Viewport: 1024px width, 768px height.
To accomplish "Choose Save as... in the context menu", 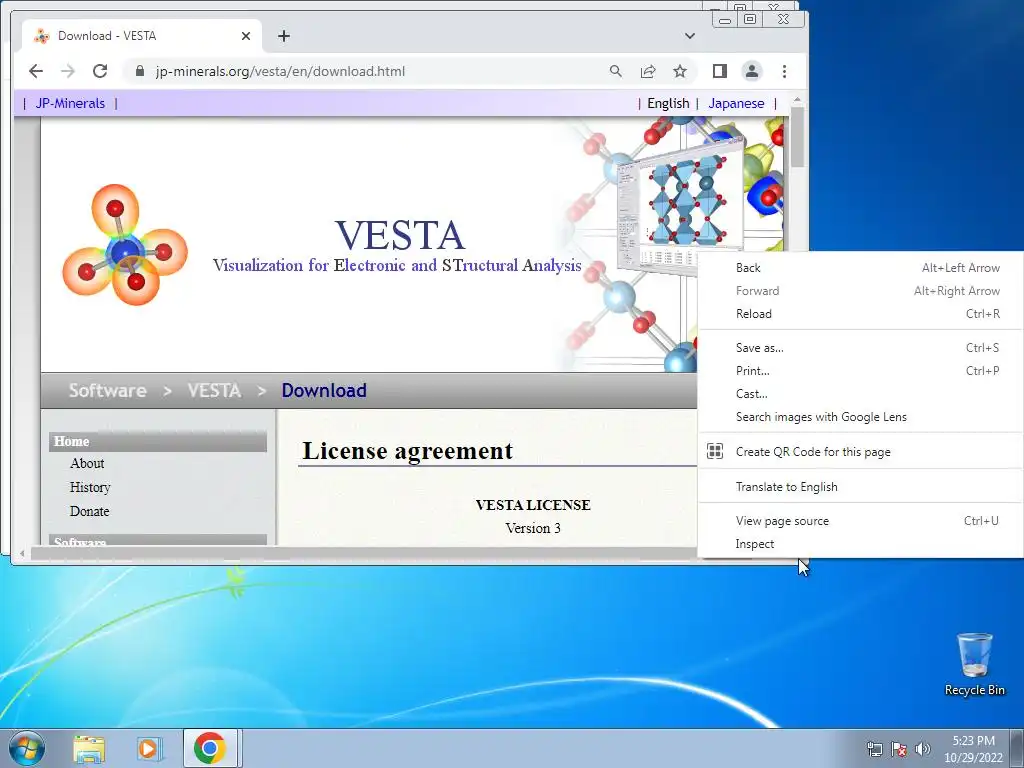I will coord(861,347).
